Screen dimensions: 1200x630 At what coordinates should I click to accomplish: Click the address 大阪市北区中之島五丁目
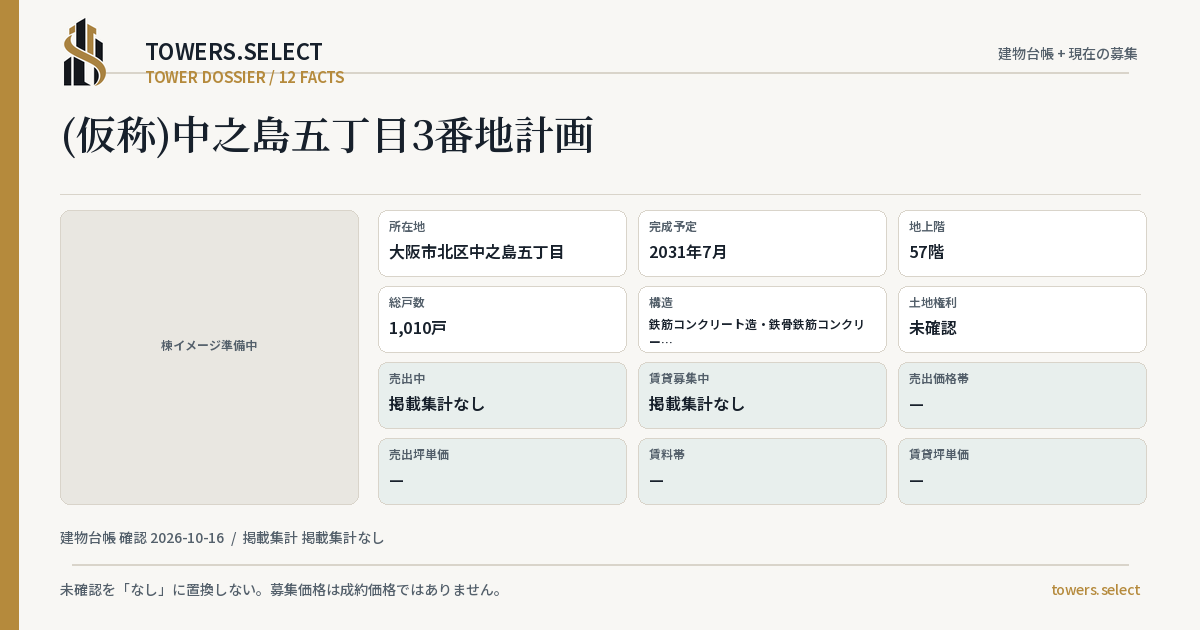(476, 252)
